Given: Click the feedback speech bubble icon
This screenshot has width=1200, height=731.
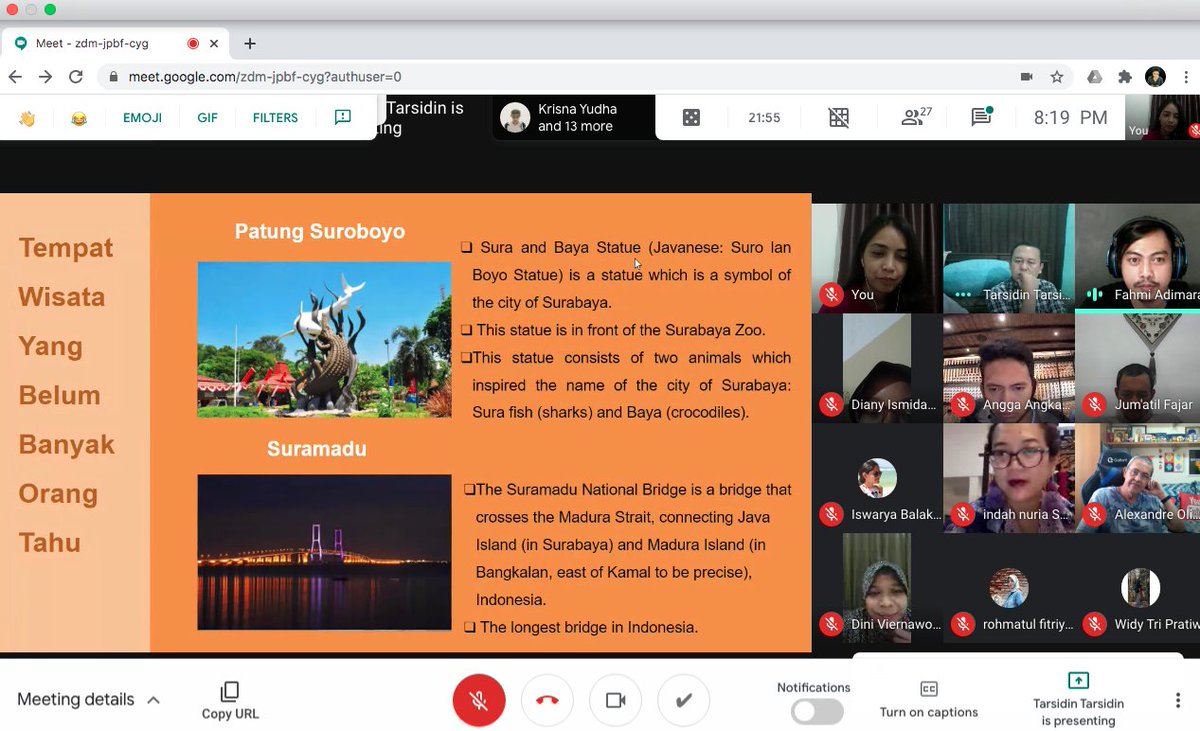Looking at the screenshot, I should coord(342,117).
